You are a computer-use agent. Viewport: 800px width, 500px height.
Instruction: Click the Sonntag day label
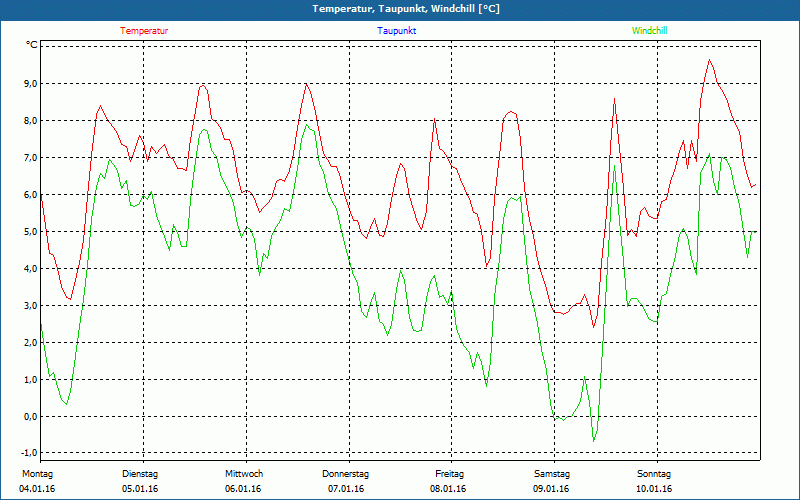tap(654, 474)
